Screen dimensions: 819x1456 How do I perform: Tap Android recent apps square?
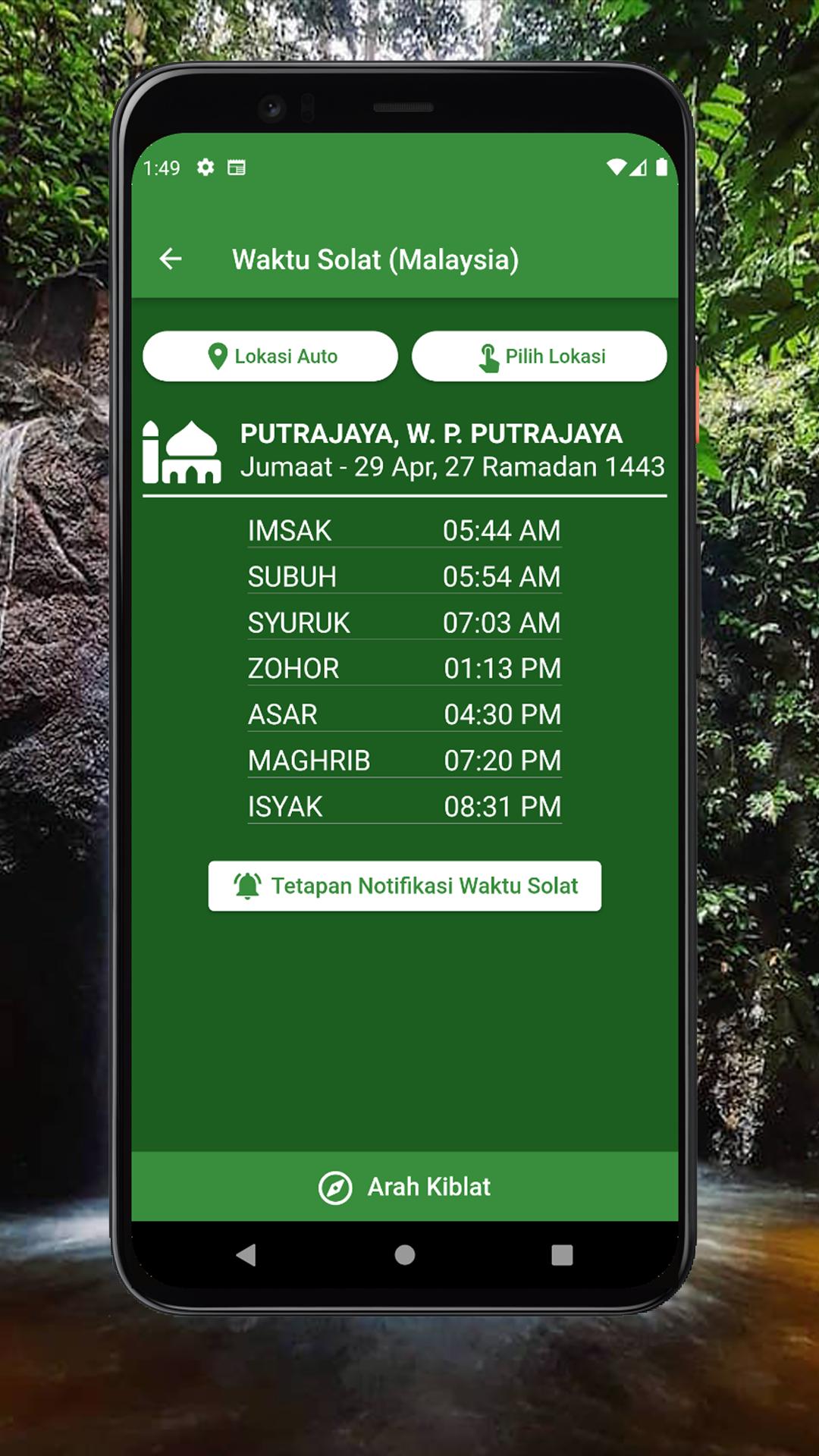coord(562,1255)
